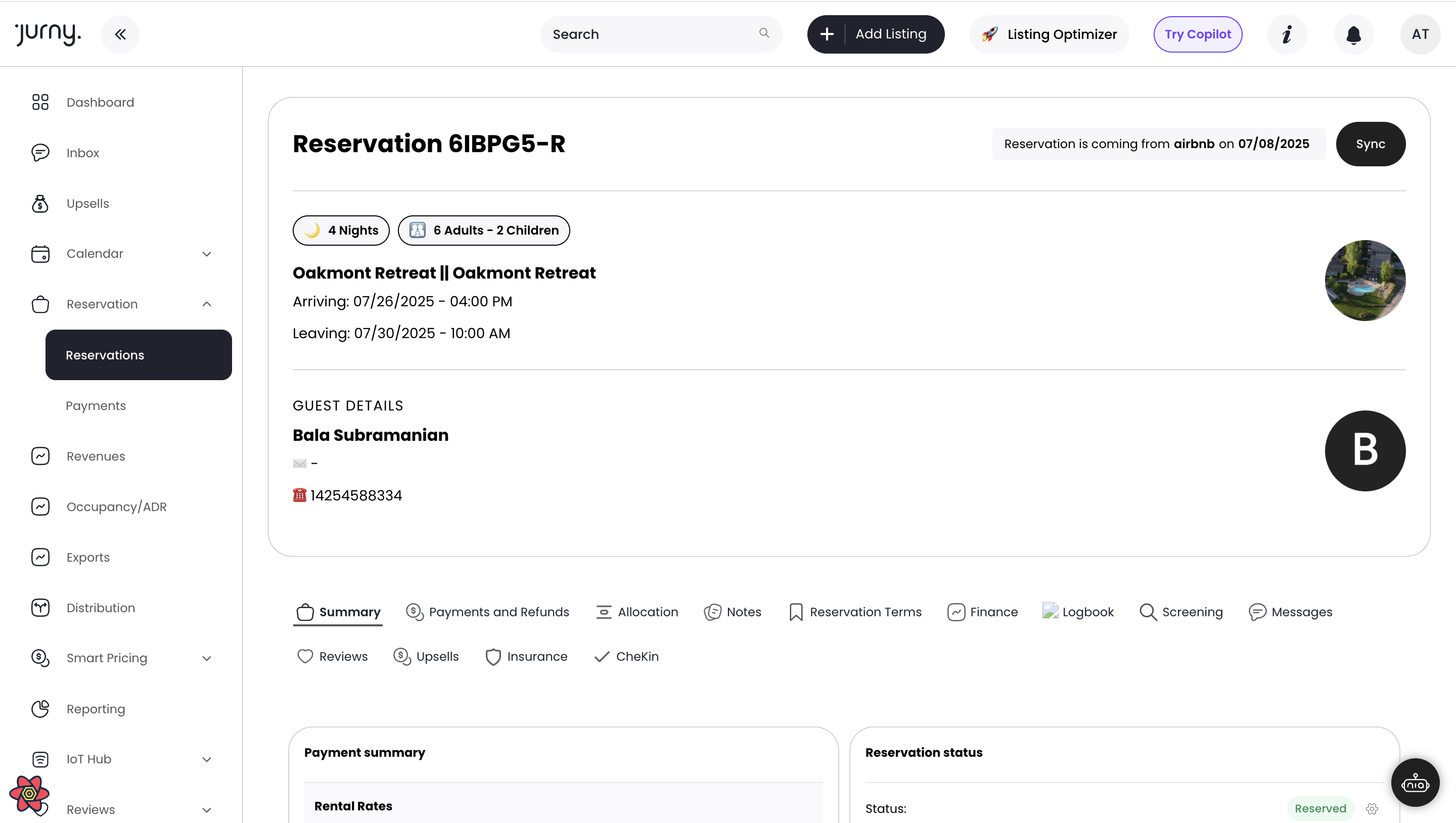The image size is (1456, 823).
Task: Click the guest phone icon
Action: pyautogui.click(x=300, y=495)
